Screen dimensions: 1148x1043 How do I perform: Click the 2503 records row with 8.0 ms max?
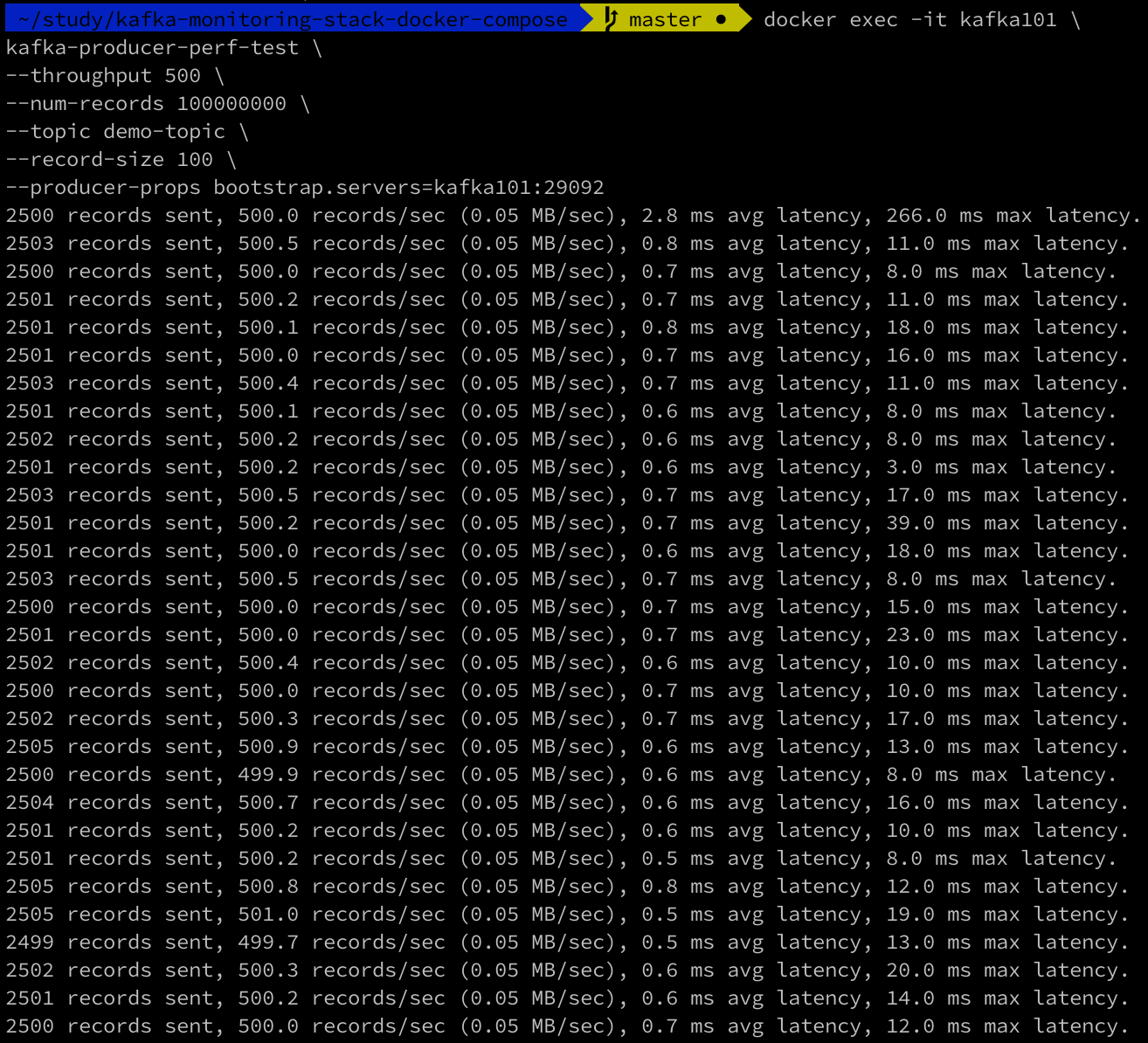(x=561, y=578)
